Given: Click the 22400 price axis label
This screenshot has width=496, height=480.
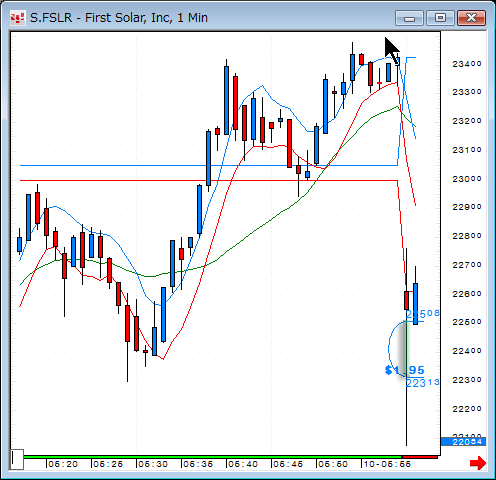Looking at the screenshot, I should tap(467, 351).
